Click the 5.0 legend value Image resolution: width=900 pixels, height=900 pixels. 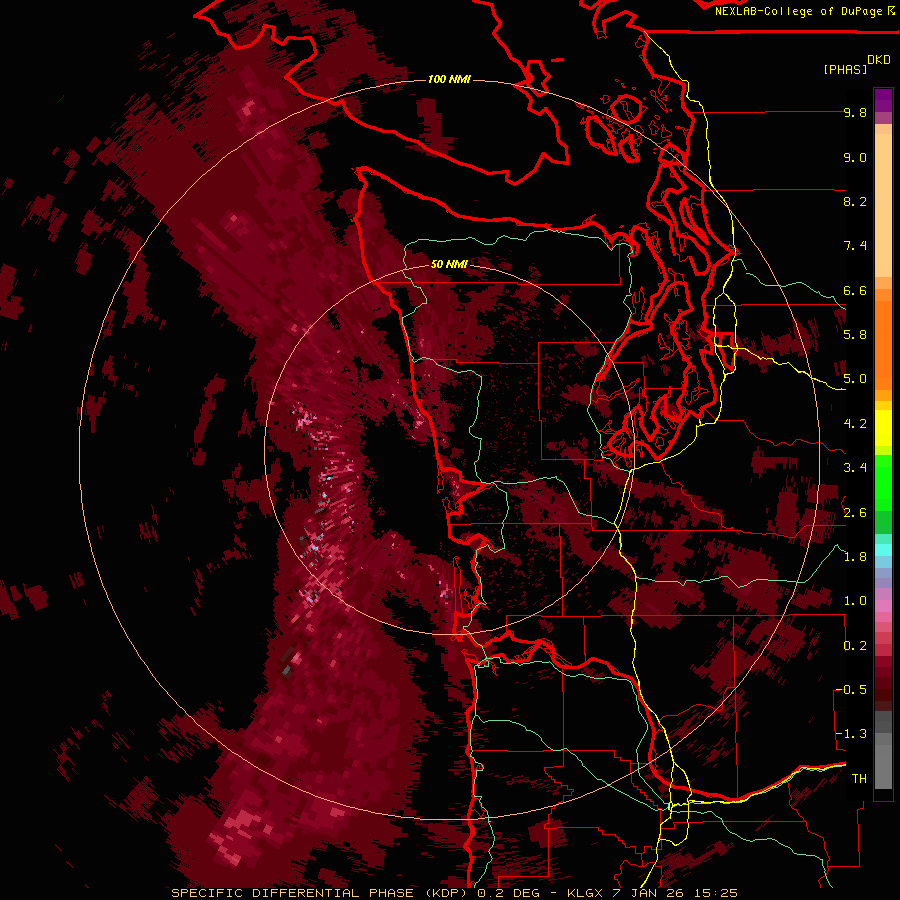(x=855, y=379)
